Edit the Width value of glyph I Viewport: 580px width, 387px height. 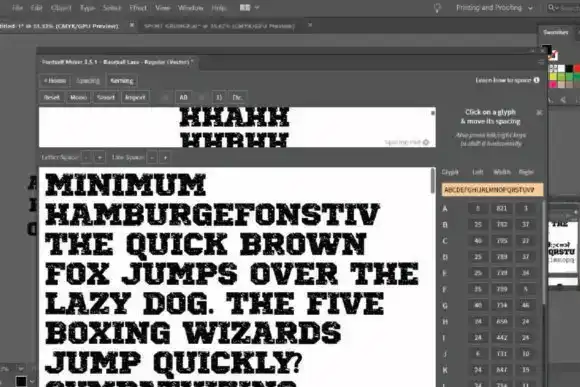pos(502,338)
